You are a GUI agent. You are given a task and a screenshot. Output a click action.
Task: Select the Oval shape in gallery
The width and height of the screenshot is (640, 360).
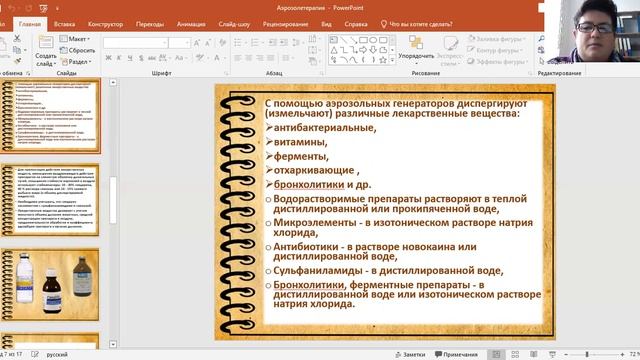point(373,40)
